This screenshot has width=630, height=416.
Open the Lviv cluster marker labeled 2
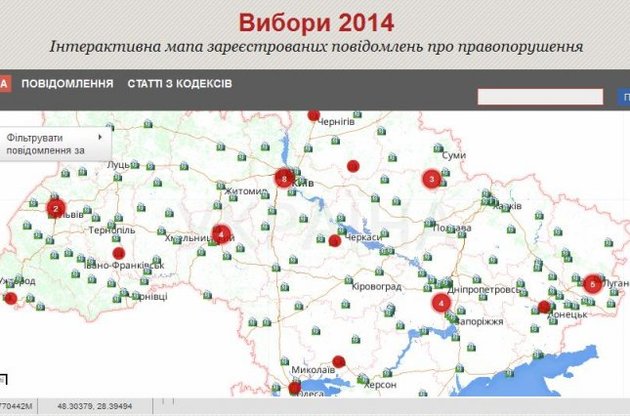point(56,209)
